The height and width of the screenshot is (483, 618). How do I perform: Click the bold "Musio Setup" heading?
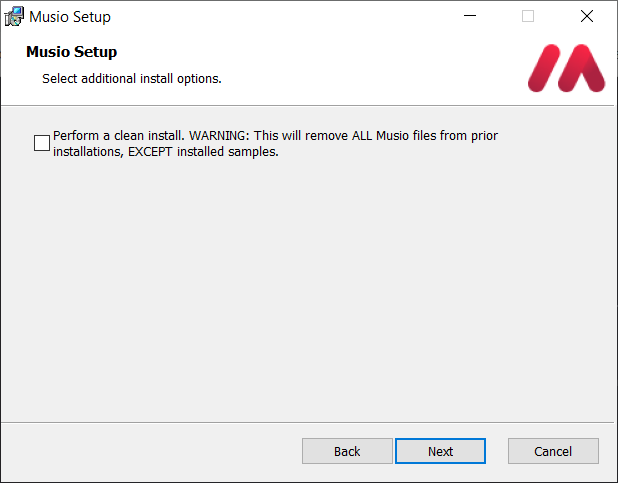click(x=71, y=52)
